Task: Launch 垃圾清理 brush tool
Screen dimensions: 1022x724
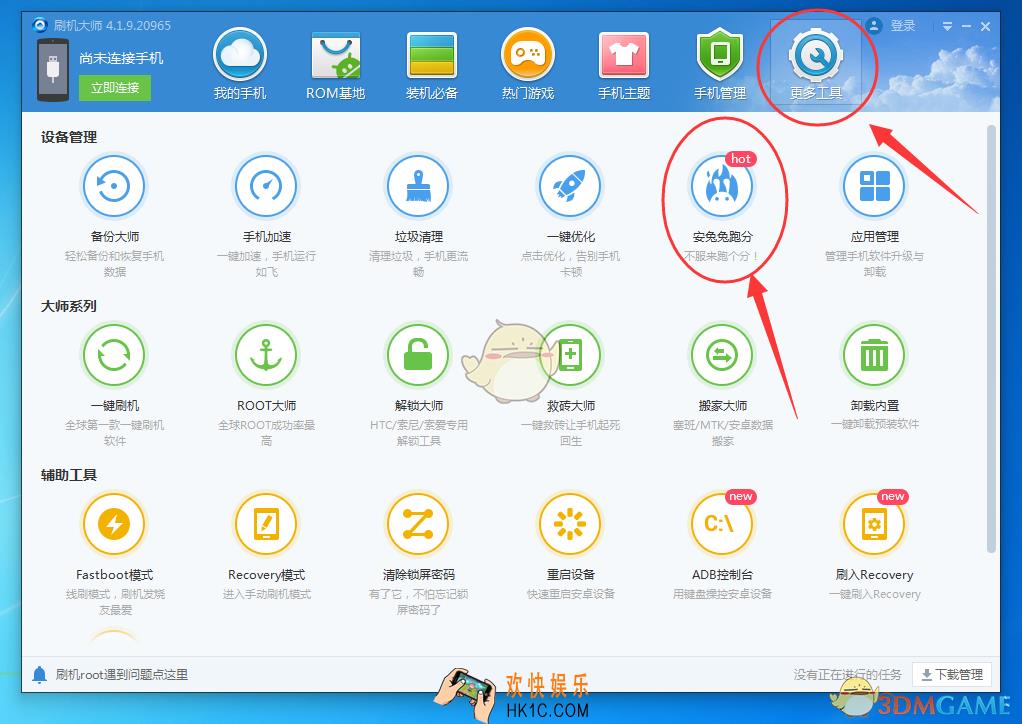Action: (418, 186)
